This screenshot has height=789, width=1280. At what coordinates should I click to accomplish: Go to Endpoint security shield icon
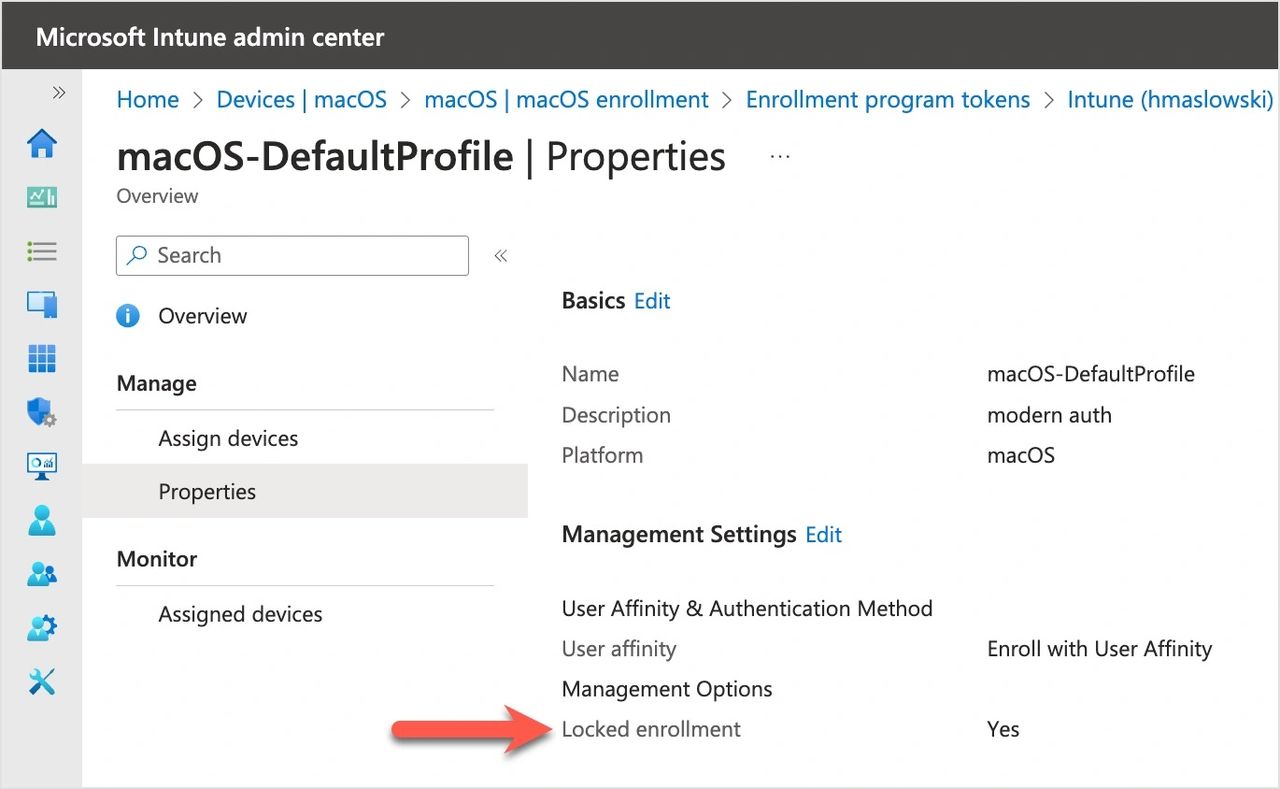tap(42, 412)
